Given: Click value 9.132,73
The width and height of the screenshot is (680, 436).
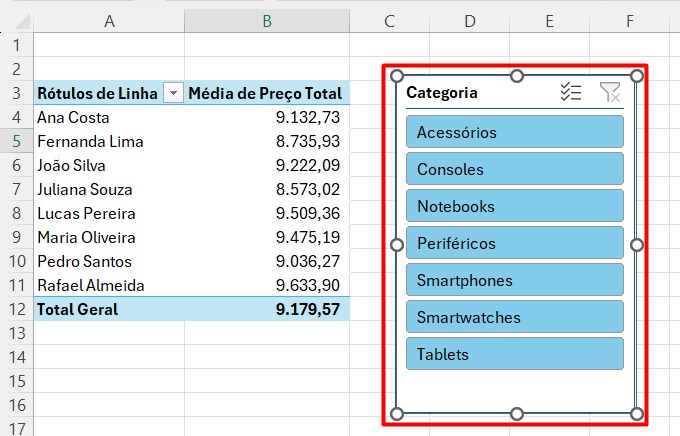Looking at the screenshot, I should point(267,117).
